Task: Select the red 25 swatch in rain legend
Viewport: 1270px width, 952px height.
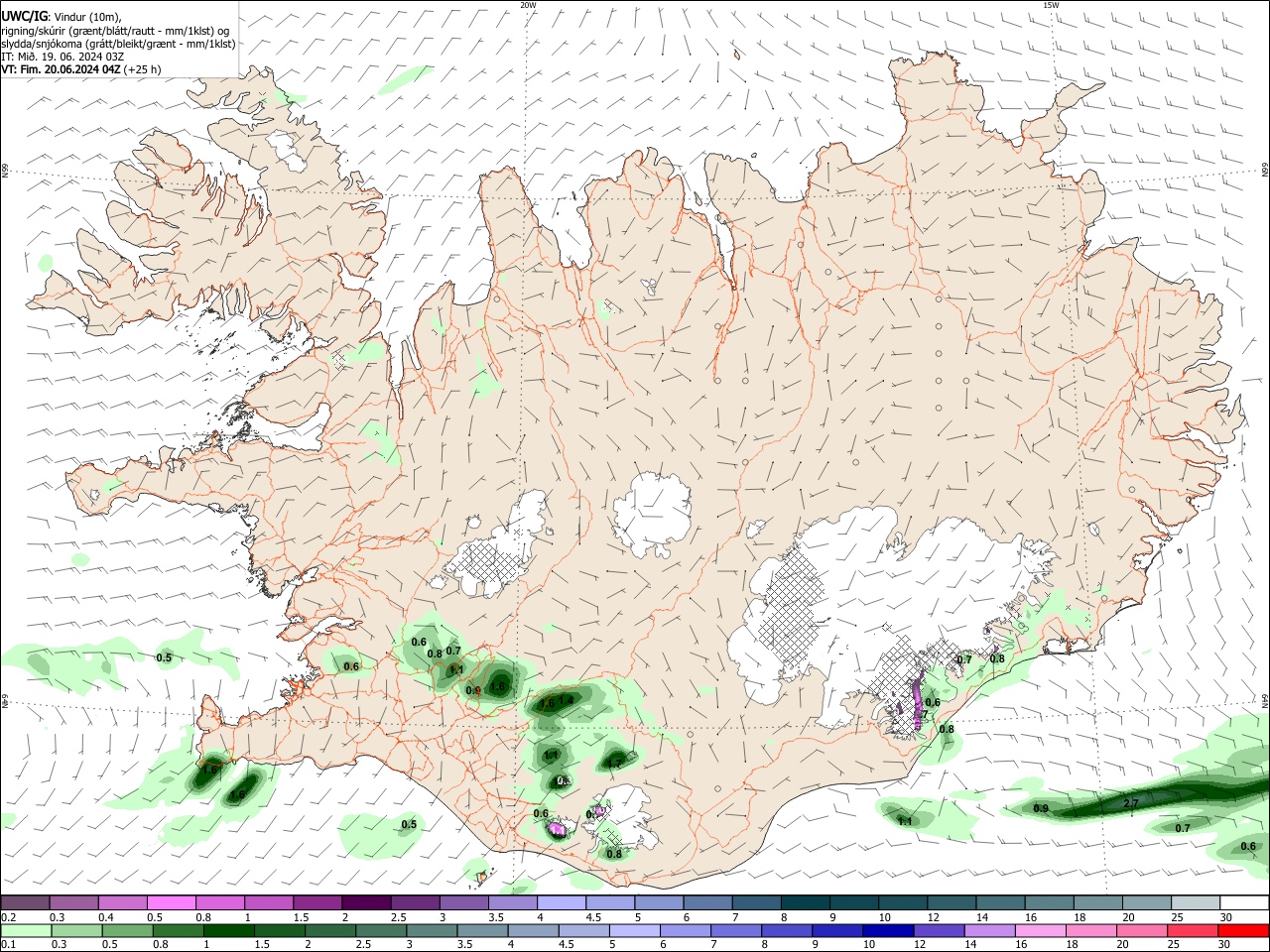Action: pyautogui.click(x=1194, y=930)
